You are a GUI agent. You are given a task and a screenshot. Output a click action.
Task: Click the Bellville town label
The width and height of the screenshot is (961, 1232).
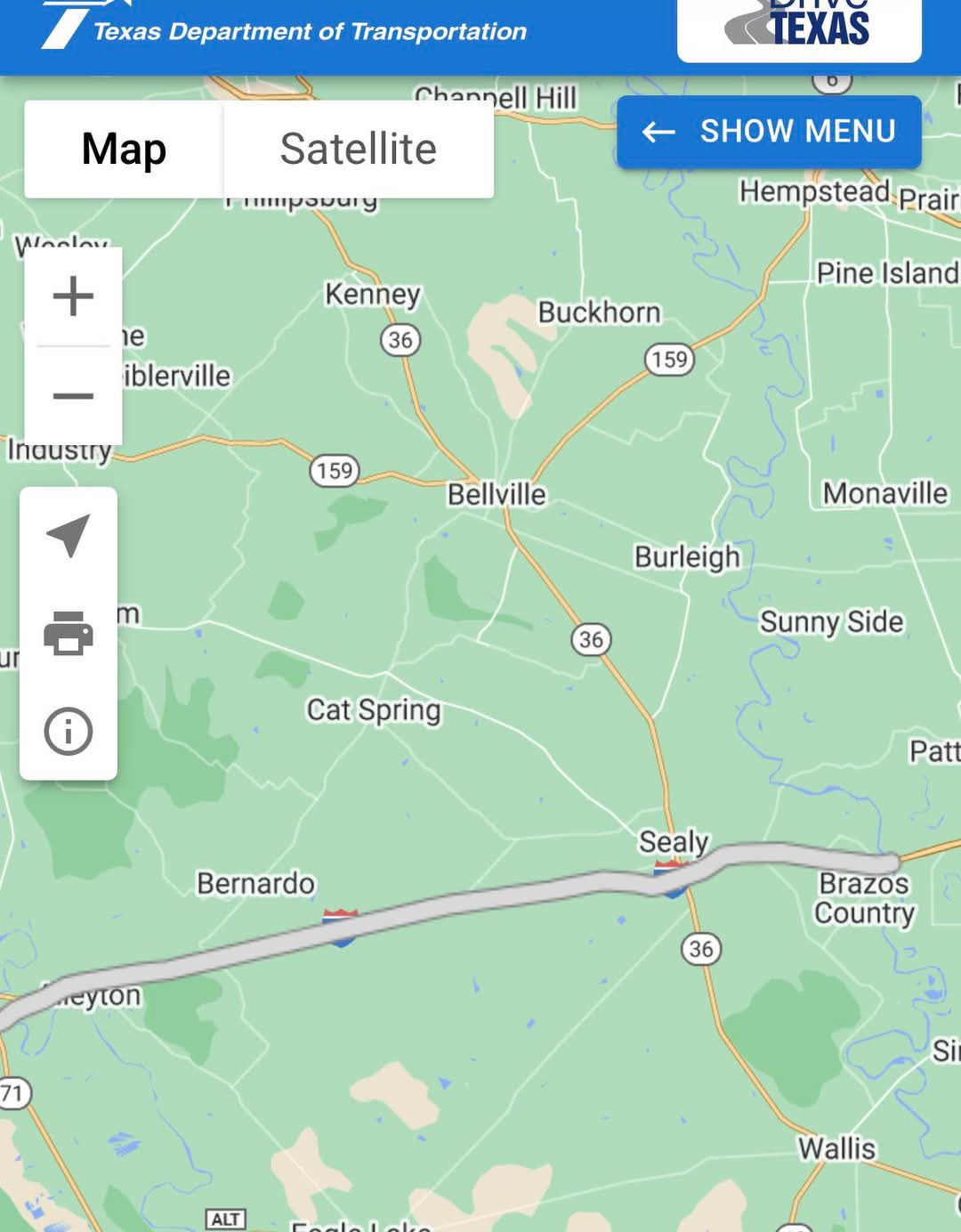[x=497, y=494]
